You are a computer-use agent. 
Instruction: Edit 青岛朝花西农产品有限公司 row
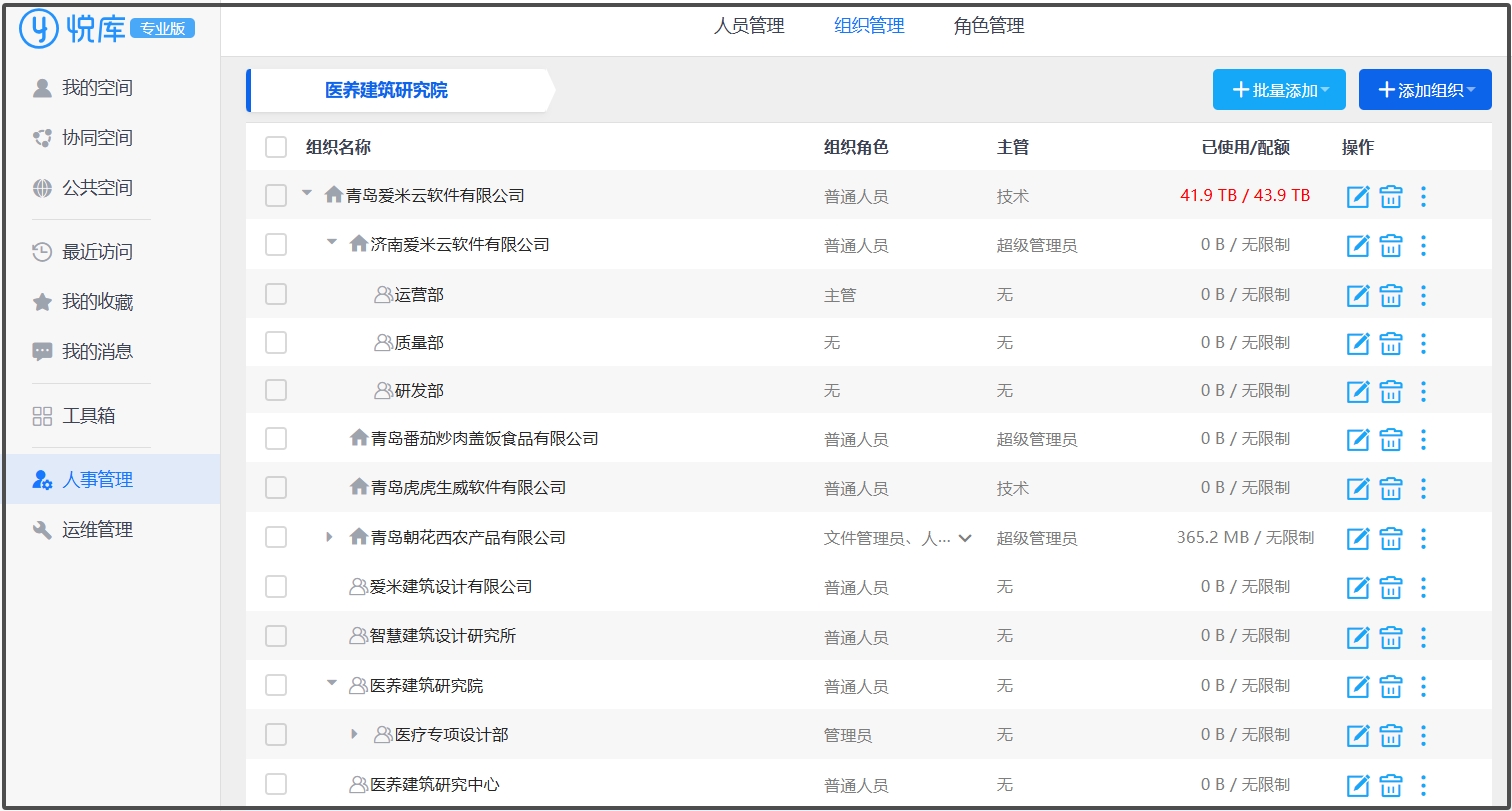(1358, 538)
